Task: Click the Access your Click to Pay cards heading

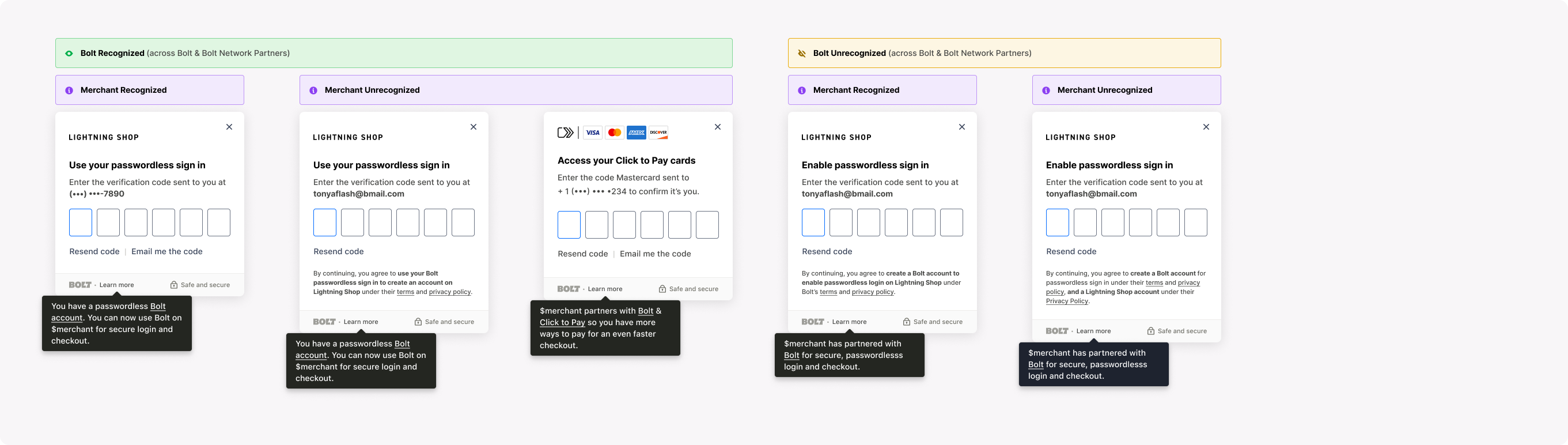Action: point(626,161)
